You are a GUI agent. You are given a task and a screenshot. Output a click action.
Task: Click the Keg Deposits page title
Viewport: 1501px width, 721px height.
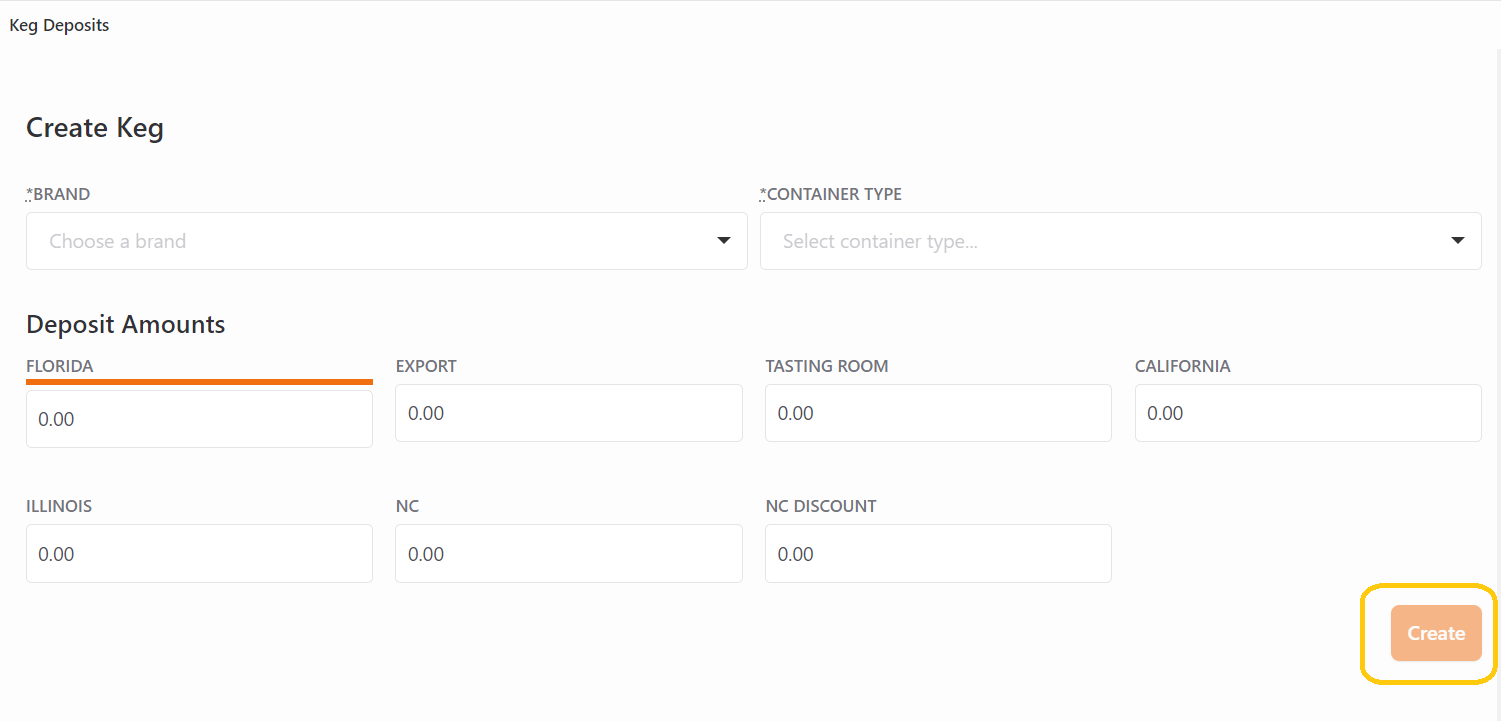(59, 25)
